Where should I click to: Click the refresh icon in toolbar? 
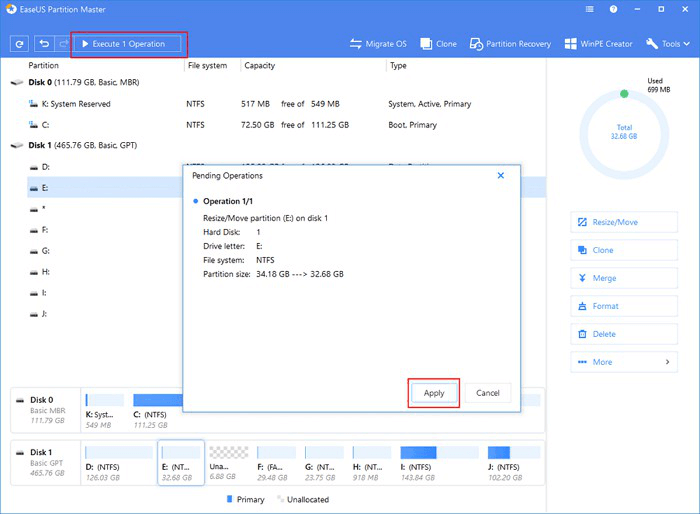pos(19,45)
